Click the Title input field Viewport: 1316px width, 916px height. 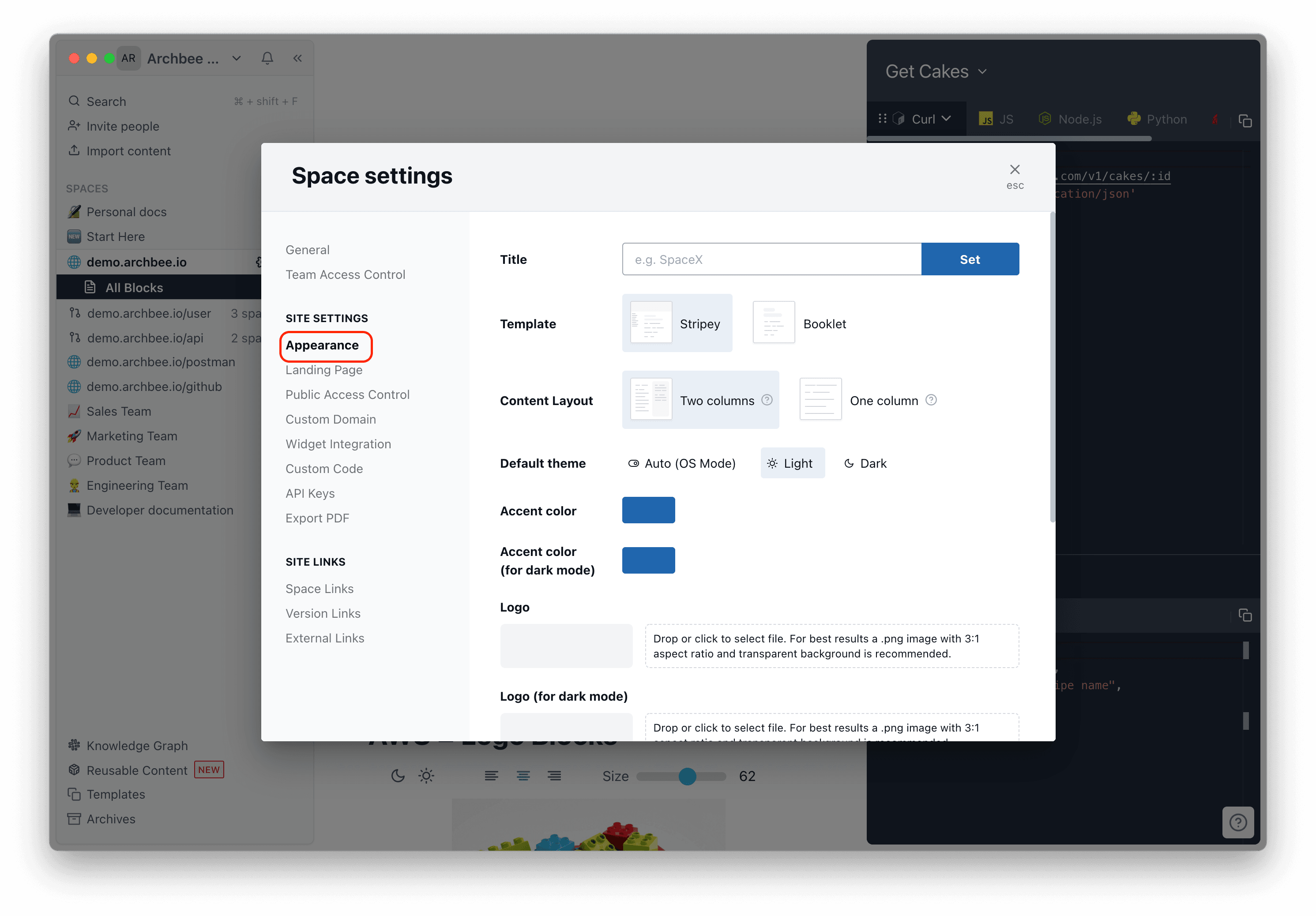[771, 259]
